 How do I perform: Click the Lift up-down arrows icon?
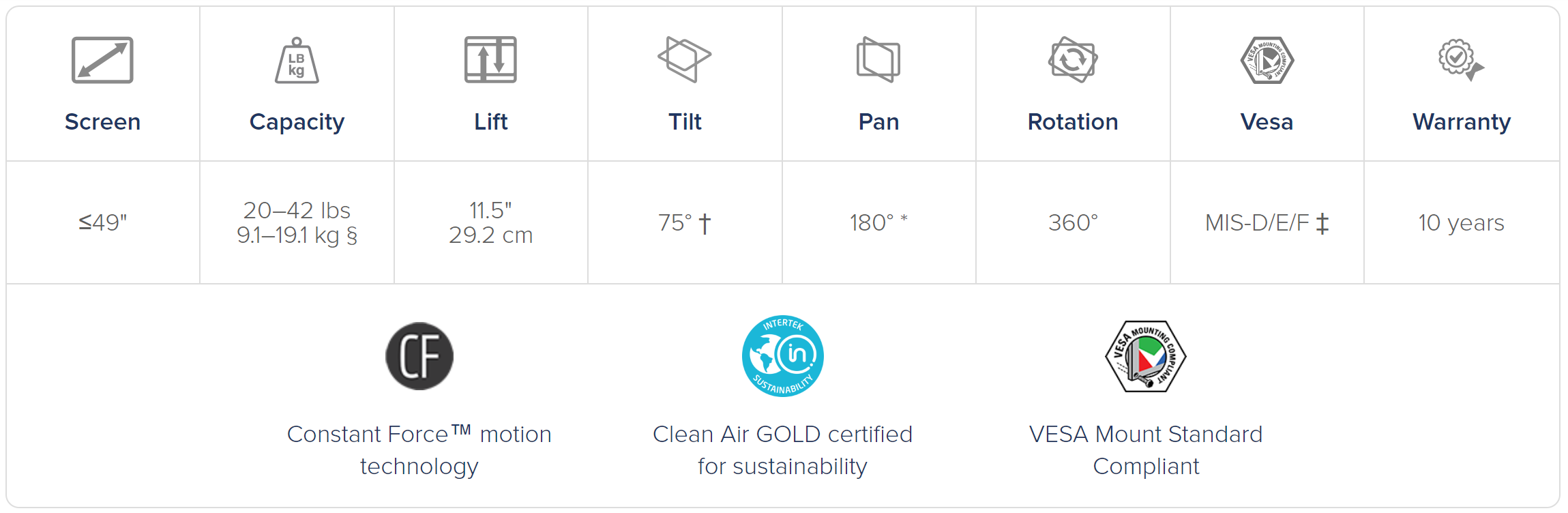click(x=490, y=60)
